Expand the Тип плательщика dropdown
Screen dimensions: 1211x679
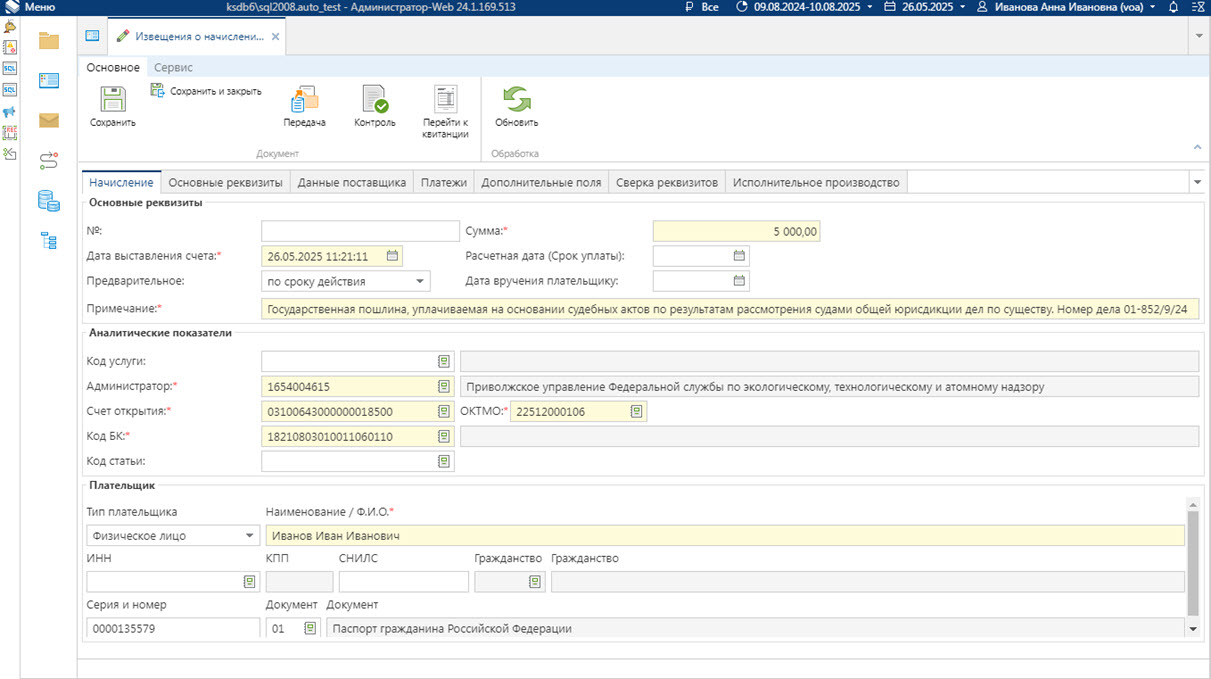click(250, 536)
